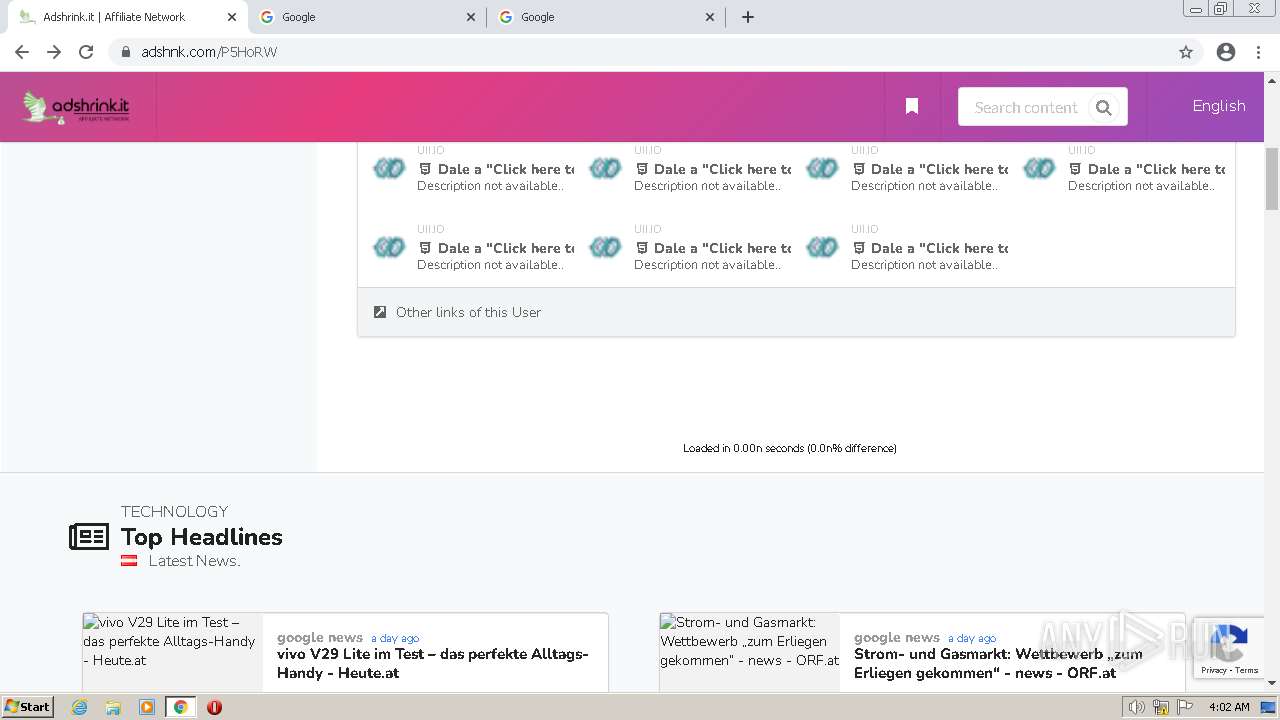1280x720 pixels.
Task: Open the English language menu
Action: pos(1218,106)
